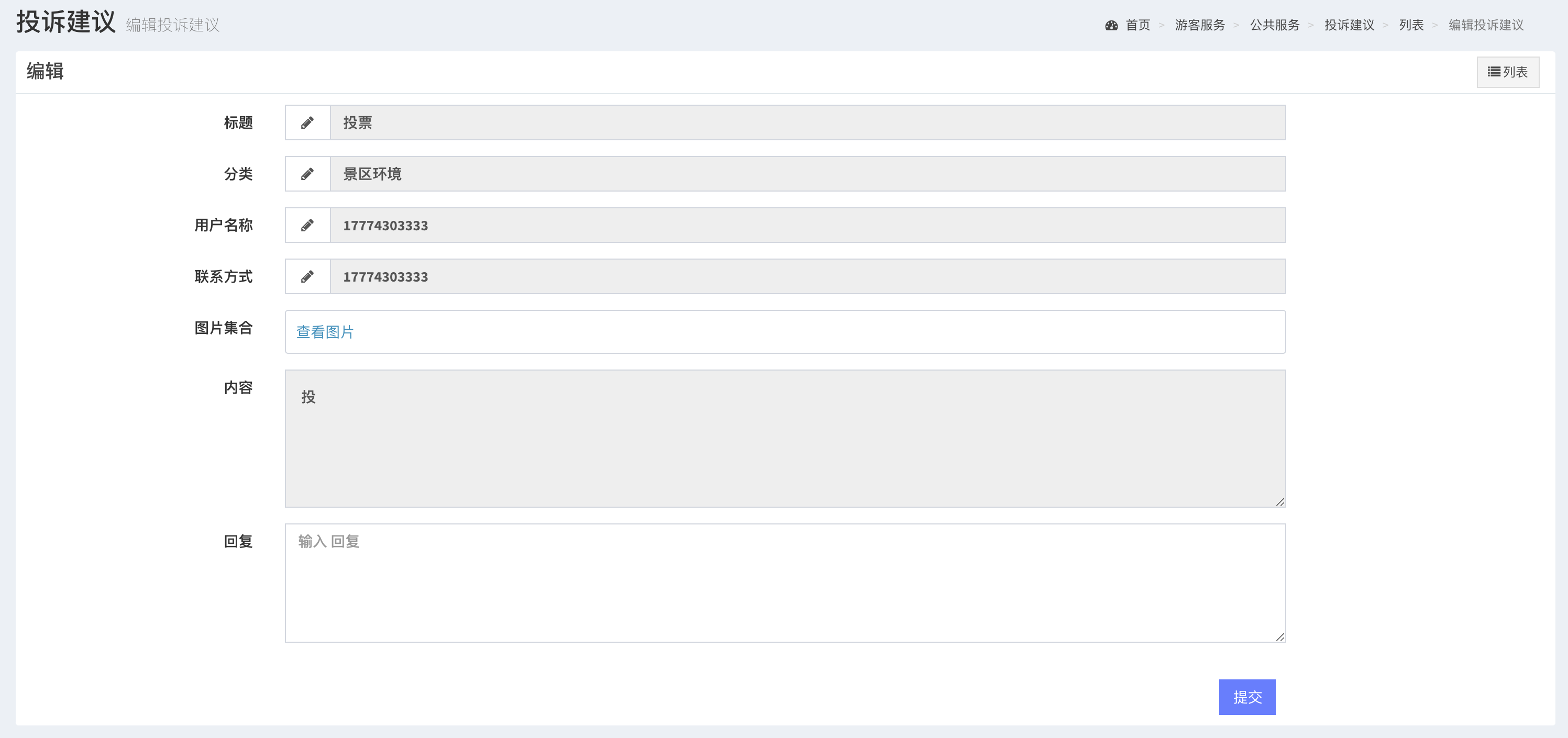Click the 投诉建议 page heading
The image size is (1568, 738).
(x=66, y=22)
